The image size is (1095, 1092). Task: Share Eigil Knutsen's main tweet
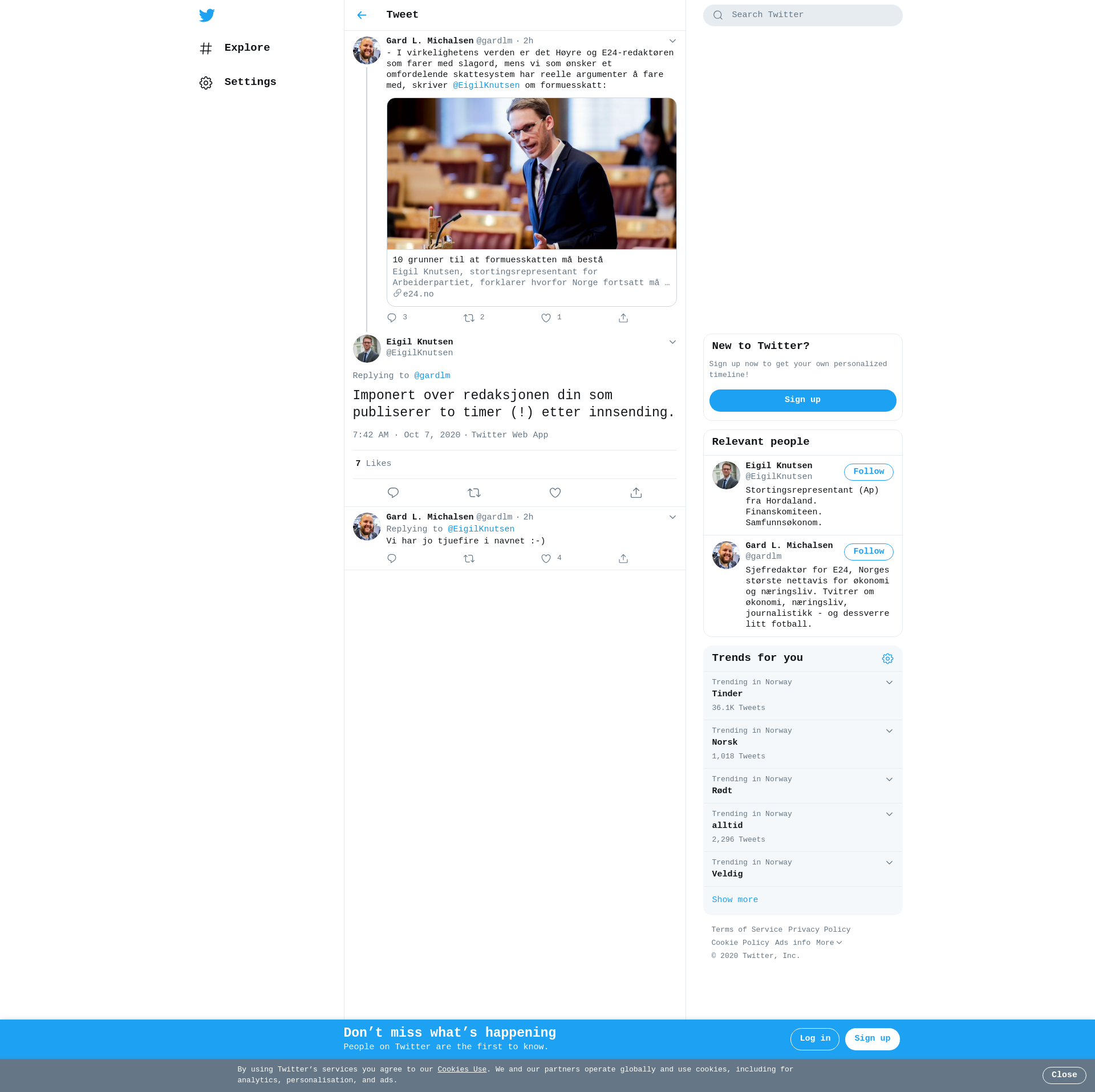(636, 493)
